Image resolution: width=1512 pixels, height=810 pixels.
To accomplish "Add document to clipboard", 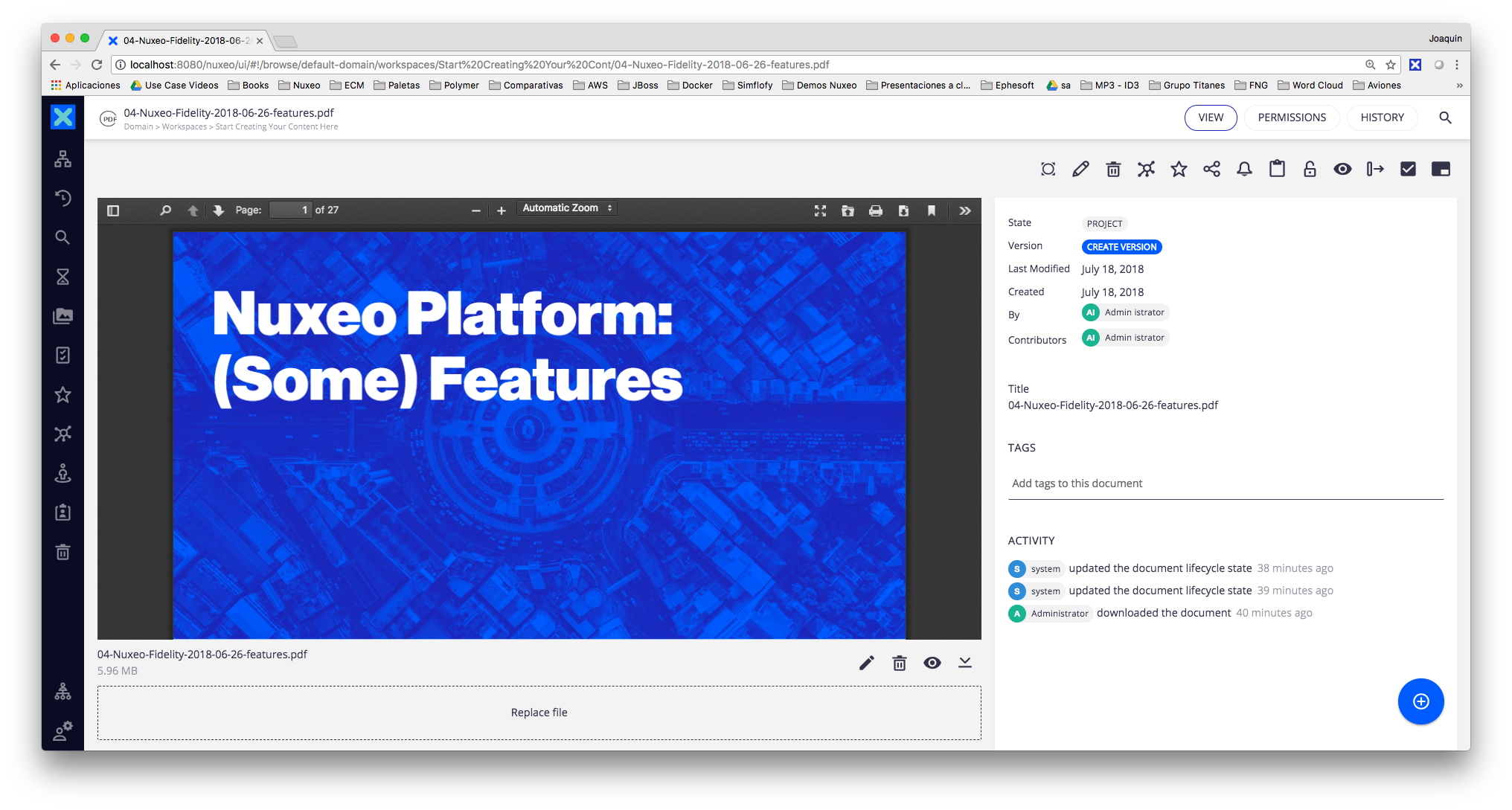I will [1277, 170].
